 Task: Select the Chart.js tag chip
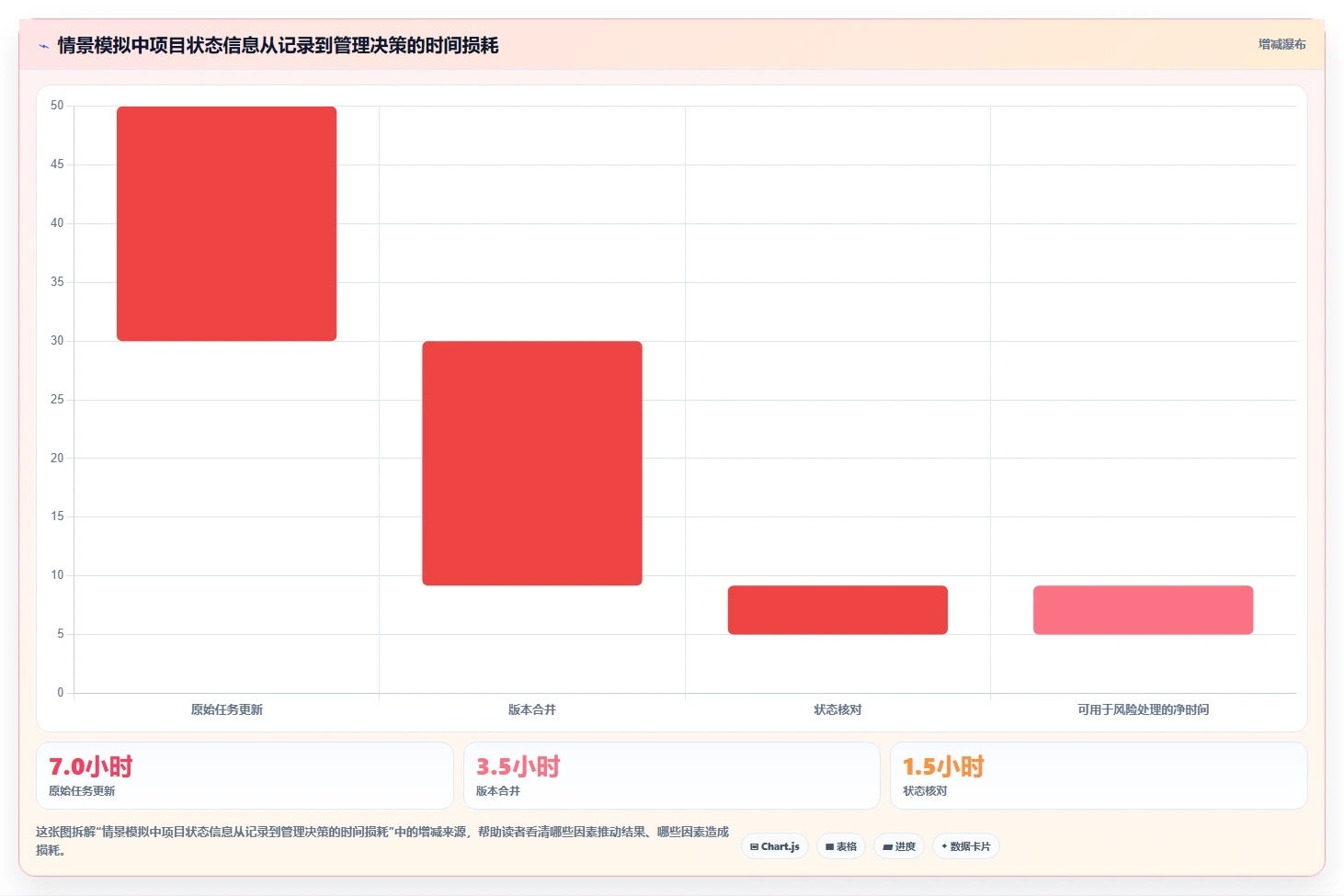coord(775,846)
